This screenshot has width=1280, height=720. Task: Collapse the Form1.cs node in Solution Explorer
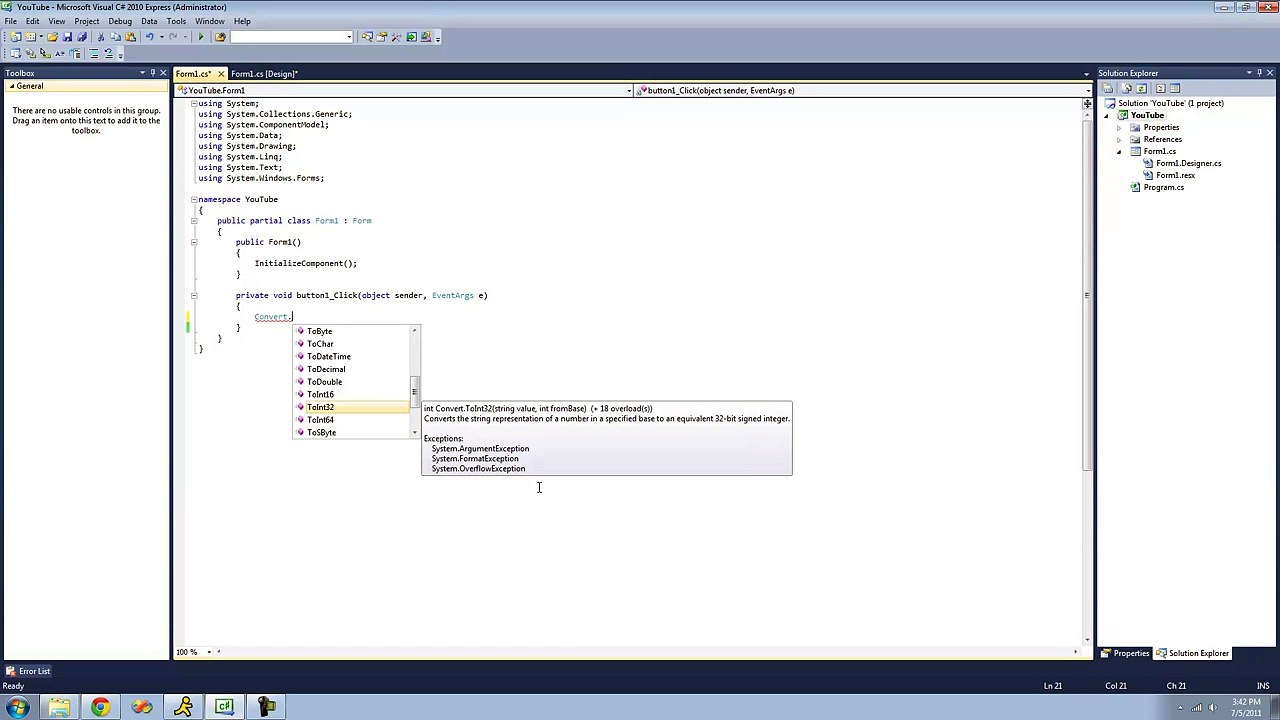[x=1119, y=152]
